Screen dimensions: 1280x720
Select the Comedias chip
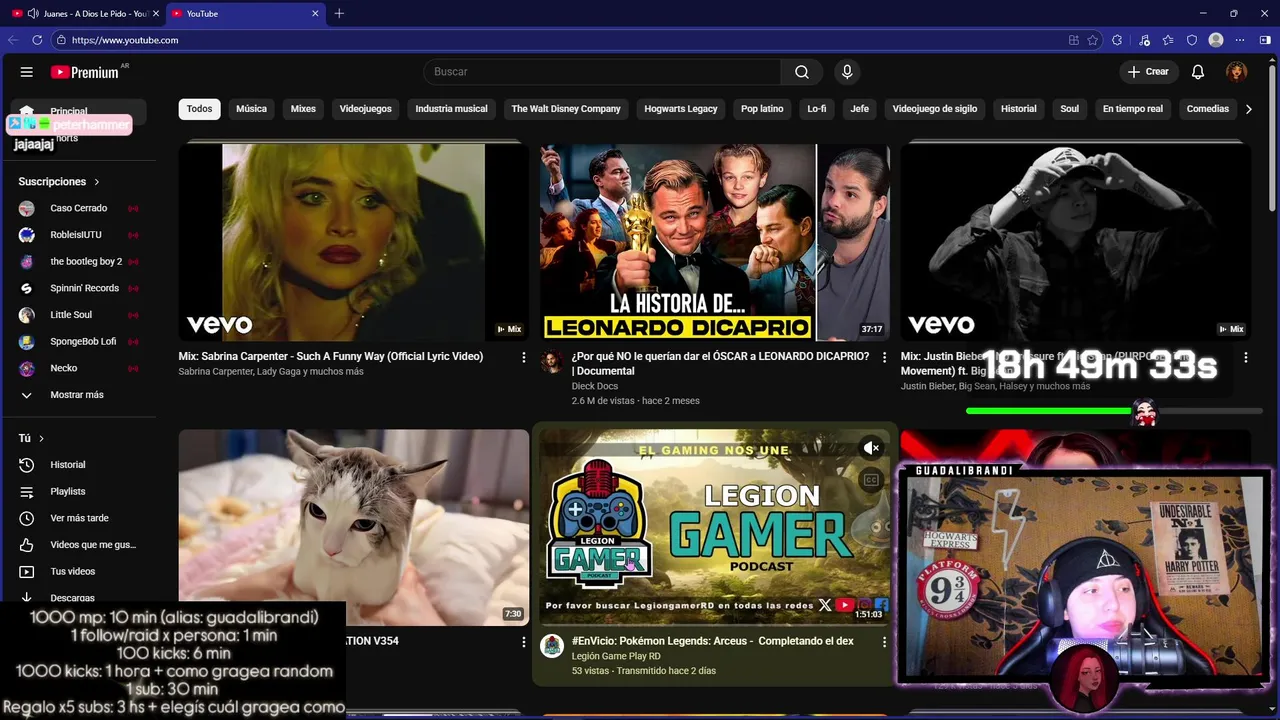pyautogui.click(x=1207, y=109)
